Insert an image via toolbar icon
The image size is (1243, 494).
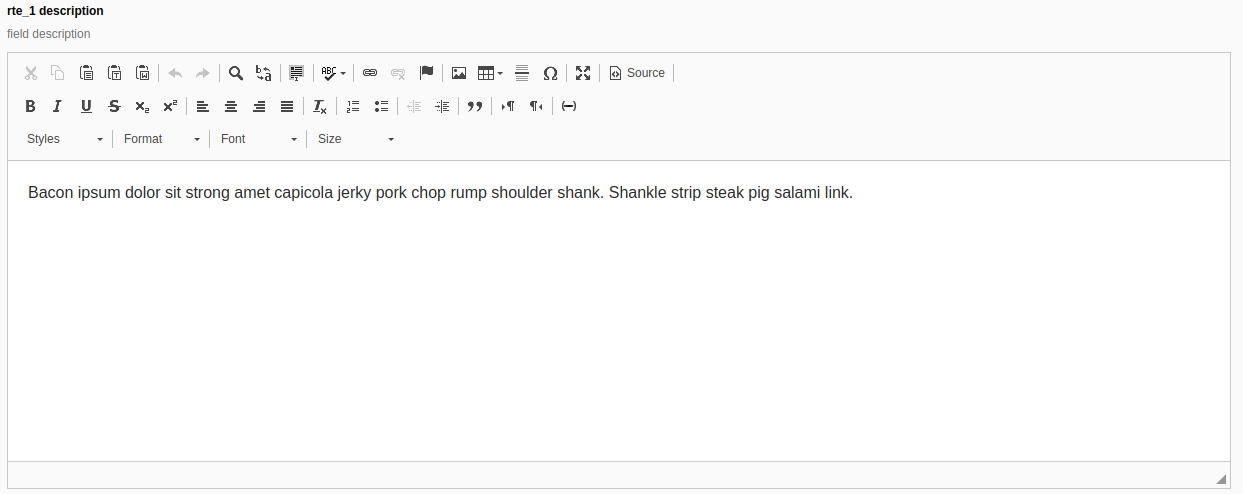[459, 73]
